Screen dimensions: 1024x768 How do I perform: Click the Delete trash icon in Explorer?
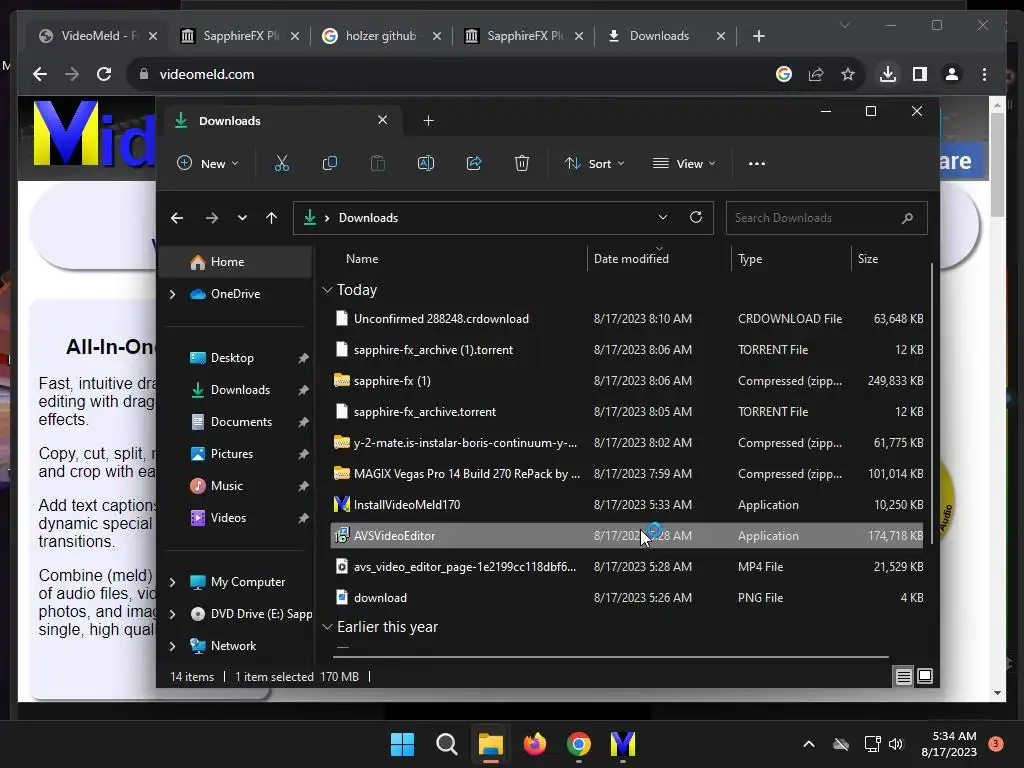click(x=522, y=163)
